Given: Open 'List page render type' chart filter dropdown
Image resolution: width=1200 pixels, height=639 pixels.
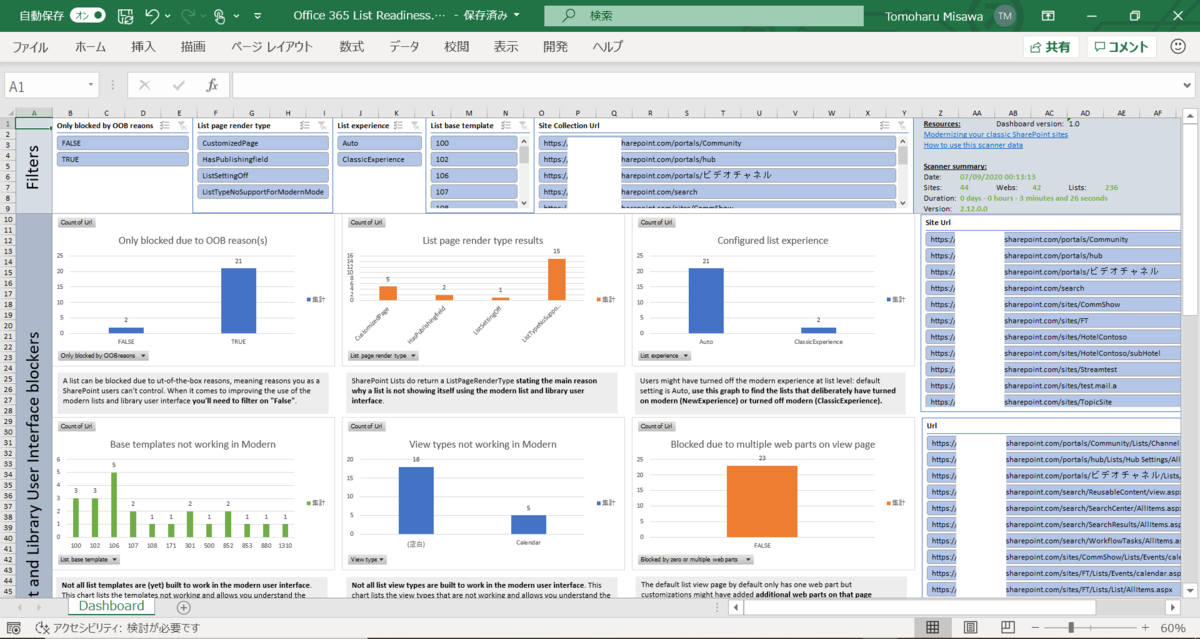Looking at the screenshot, I should 383,355.
